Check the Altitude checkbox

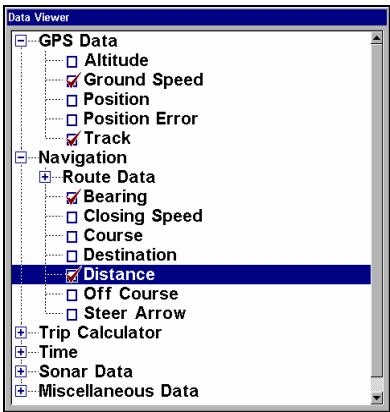point(72,62)
